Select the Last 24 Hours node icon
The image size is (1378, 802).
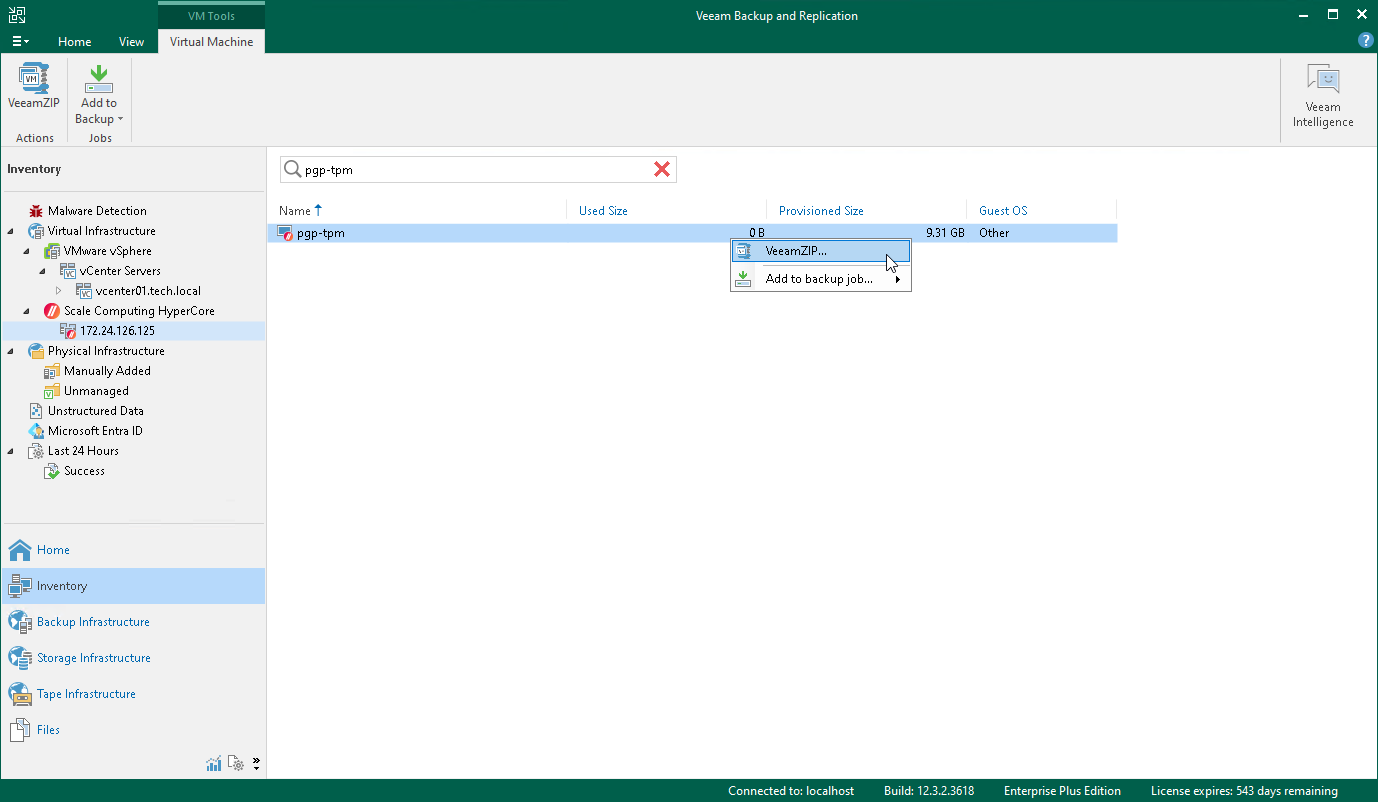[x=36, y=451]
